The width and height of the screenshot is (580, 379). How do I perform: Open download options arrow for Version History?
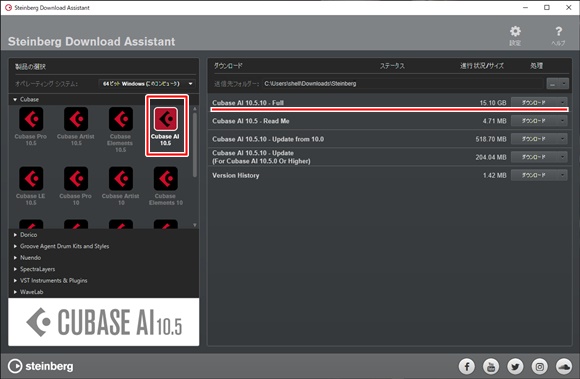[563, 175]
